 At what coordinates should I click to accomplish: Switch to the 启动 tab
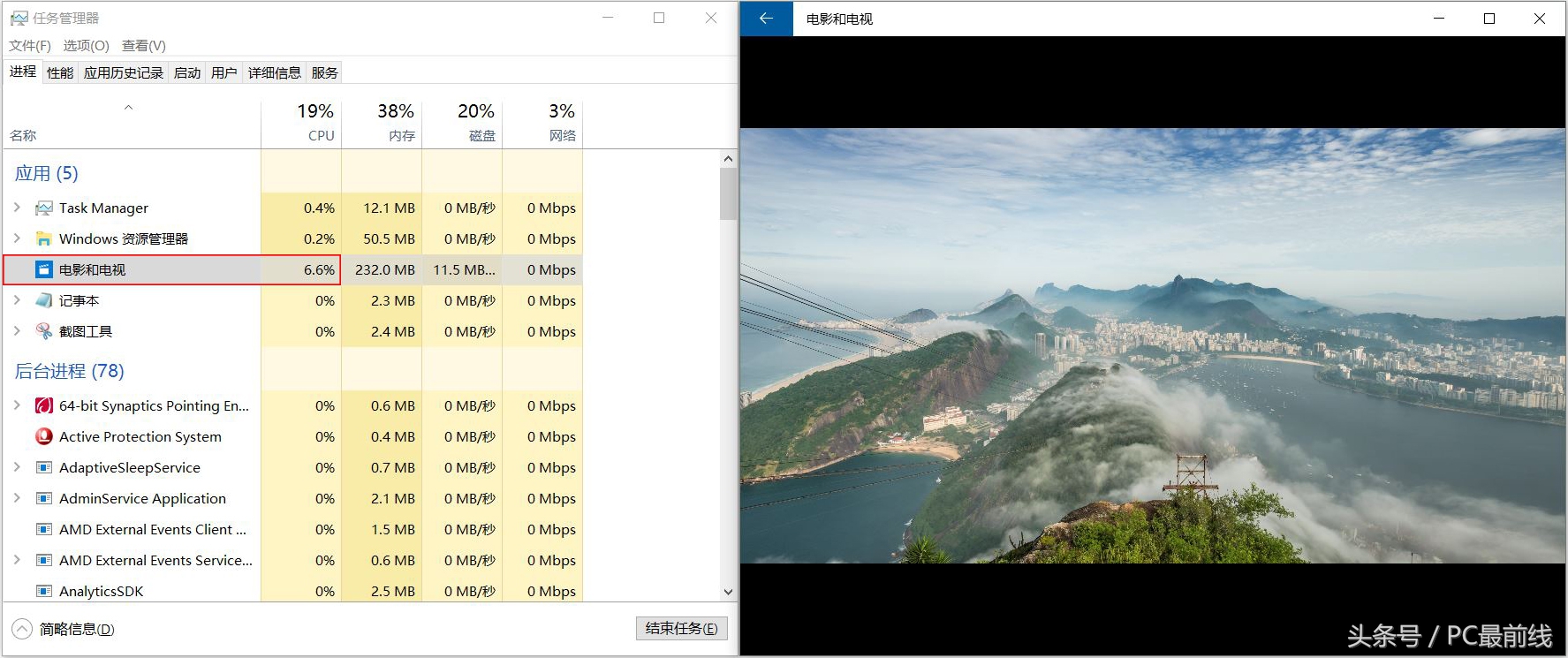pyautogui.click(x=187, y=73)
